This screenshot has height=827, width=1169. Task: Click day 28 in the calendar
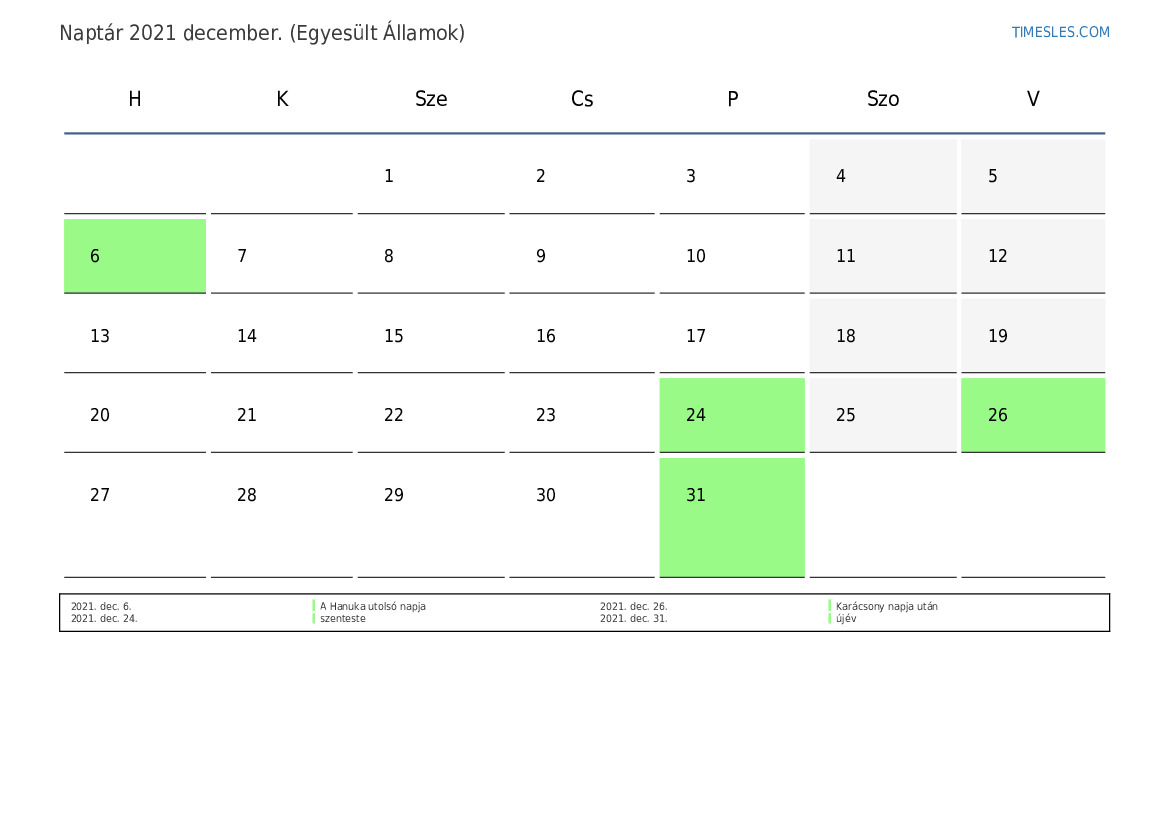pyautogui.click(x=282, y=518)
